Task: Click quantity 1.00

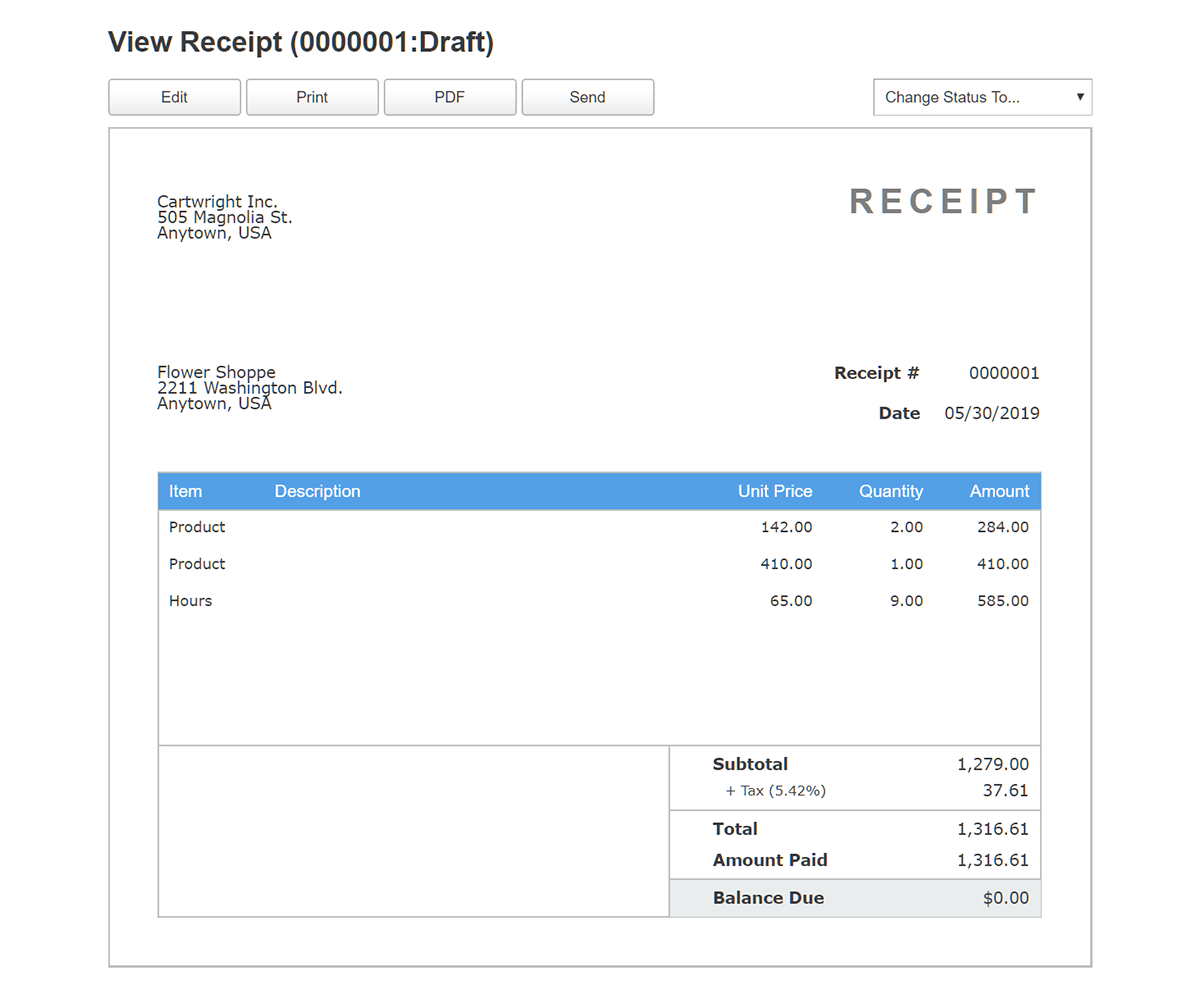Action: 907,564
